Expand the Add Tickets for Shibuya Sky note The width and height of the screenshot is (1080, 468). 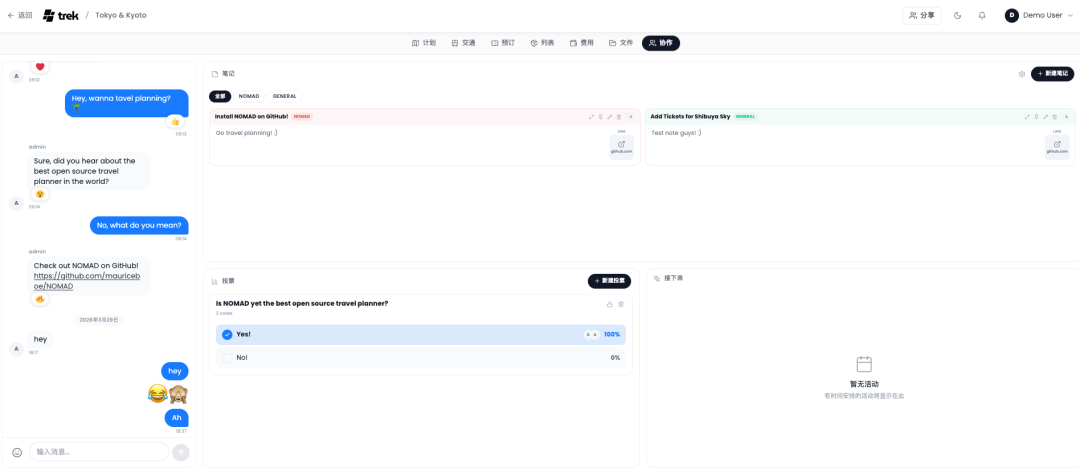coord(1027,116)
